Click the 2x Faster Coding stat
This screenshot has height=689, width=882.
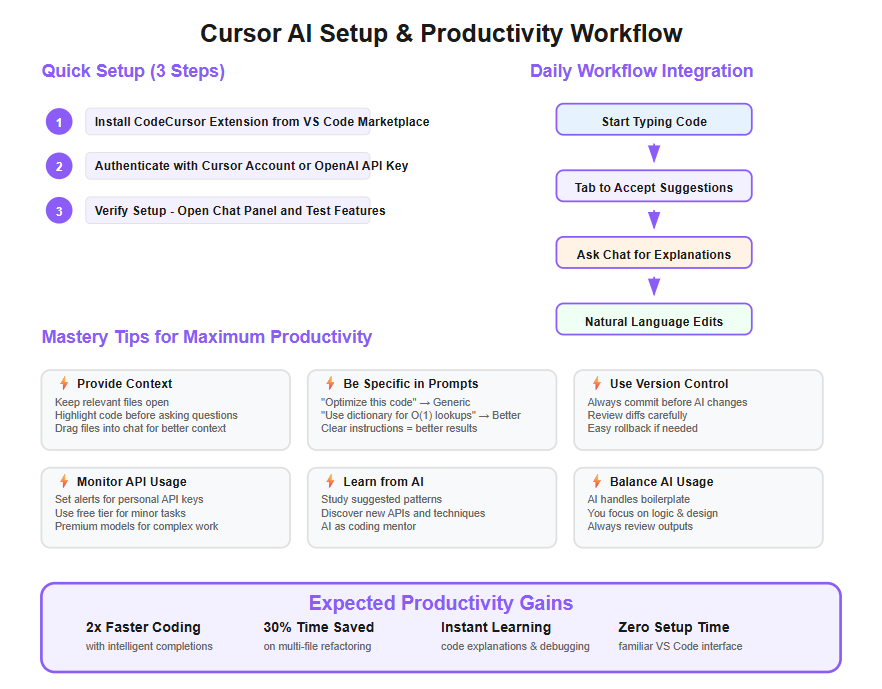coord(143,627)
